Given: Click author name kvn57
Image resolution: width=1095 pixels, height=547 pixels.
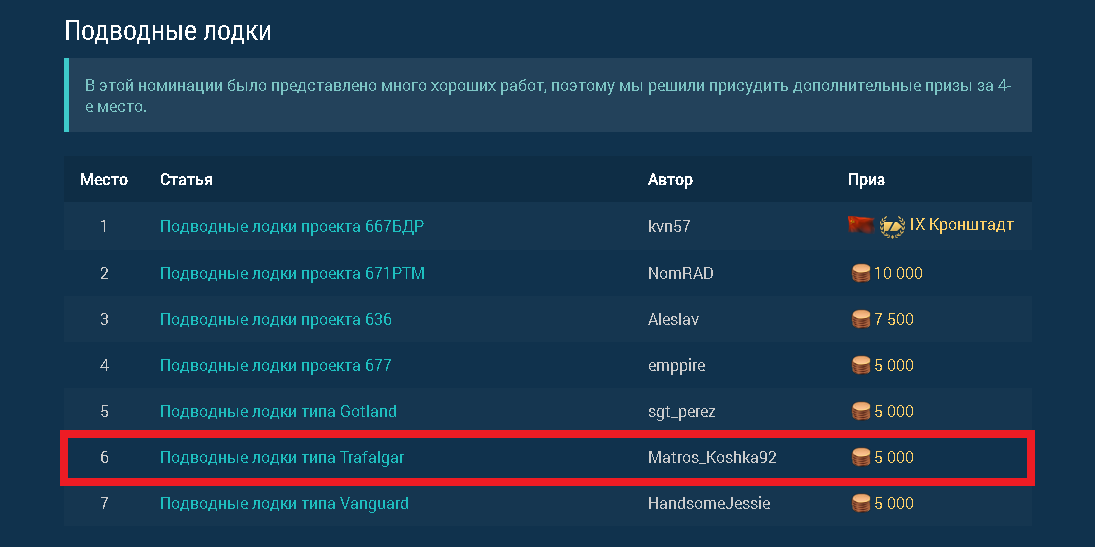Looking at the screenshot, I should tap(669, 226).
